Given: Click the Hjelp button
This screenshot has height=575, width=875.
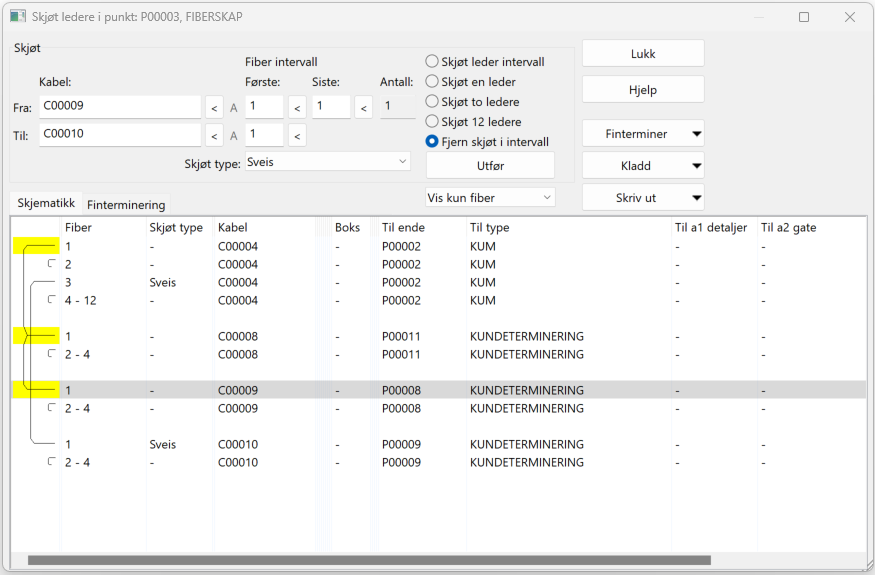Looking at the screenshot, I should (643, 90).
